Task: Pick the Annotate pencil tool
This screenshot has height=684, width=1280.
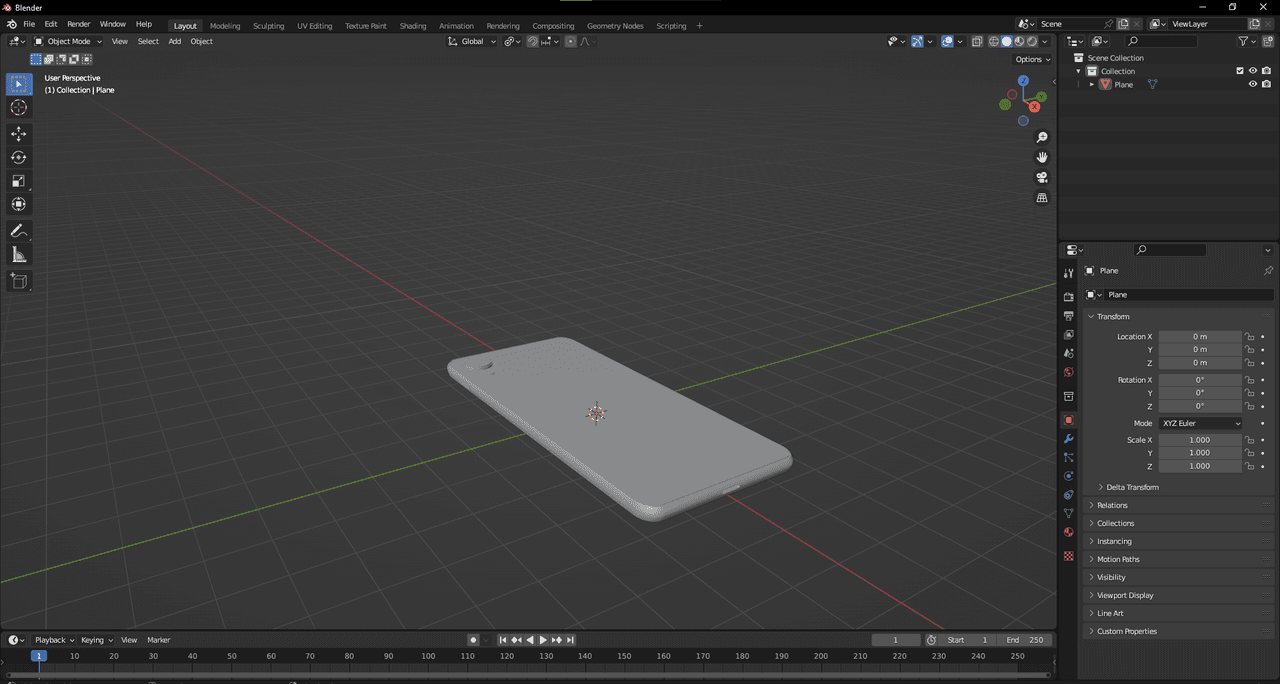Action: pos(19,231)
